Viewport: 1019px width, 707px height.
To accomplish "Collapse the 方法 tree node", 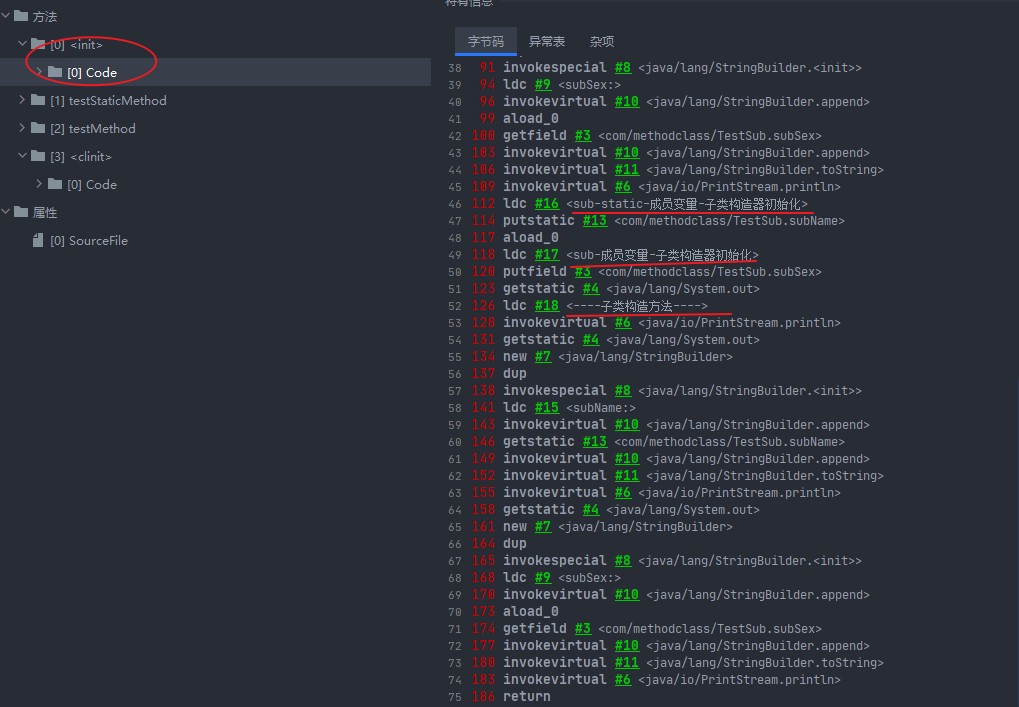I will [6, 16].
